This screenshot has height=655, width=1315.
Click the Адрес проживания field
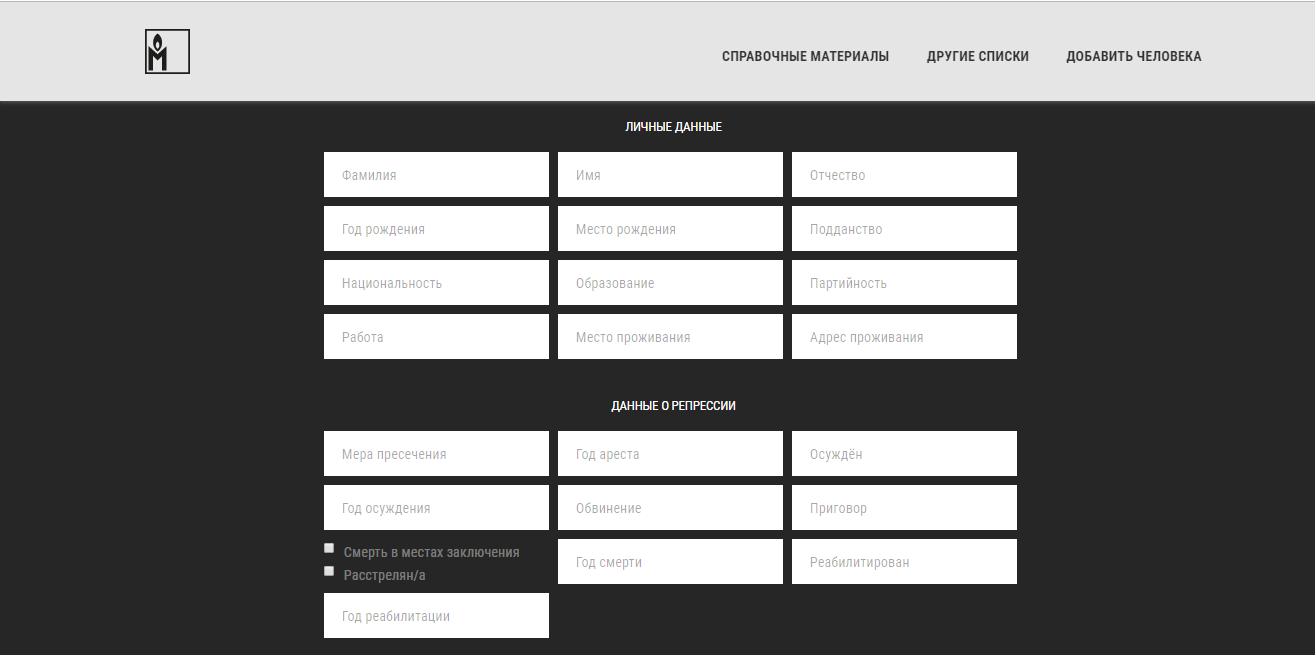tap(904, 337)
